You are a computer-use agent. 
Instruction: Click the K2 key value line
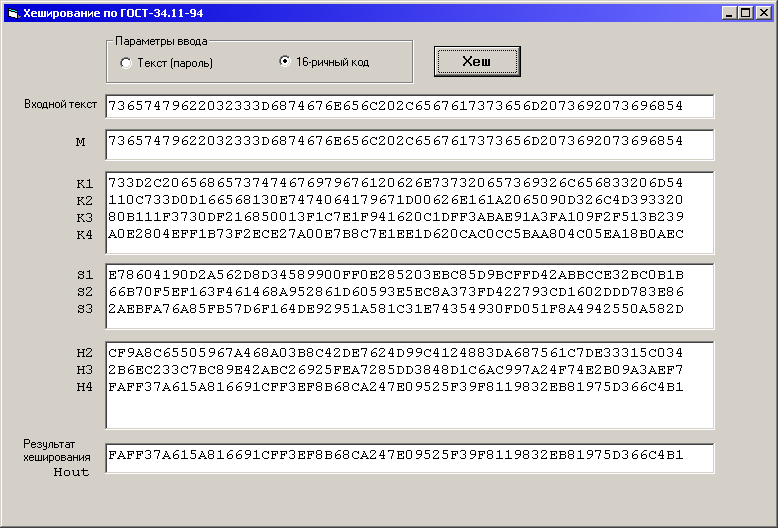click(395, 201)
